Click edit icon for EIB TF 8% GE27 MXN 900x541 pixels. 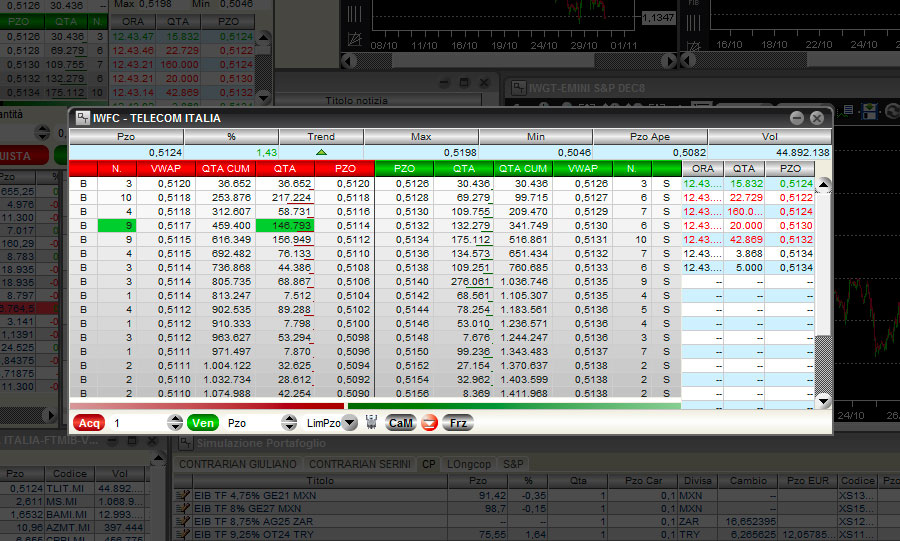click(x=183, y=508)
